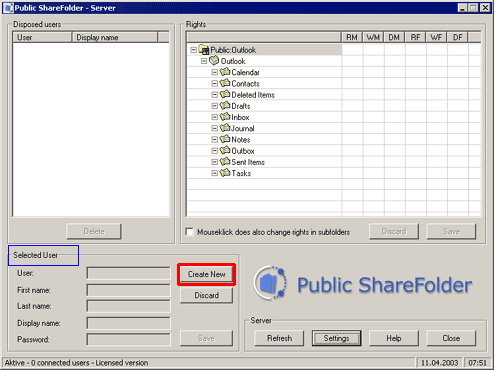Image resolution: width=494 pixels, height=370 pixels.
Task: Toggle the Sent Items node expander
Action: coord(215,162)
